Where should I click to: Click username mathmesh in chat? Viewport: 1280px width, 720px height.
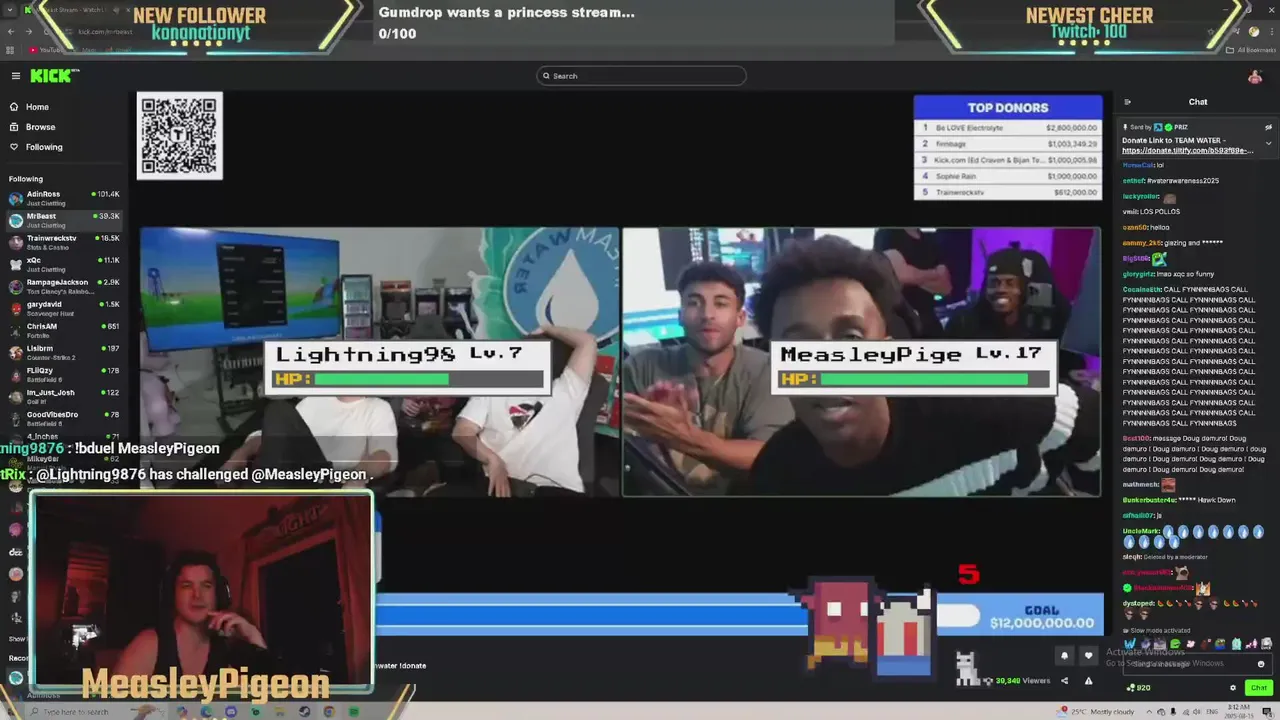1141,485
